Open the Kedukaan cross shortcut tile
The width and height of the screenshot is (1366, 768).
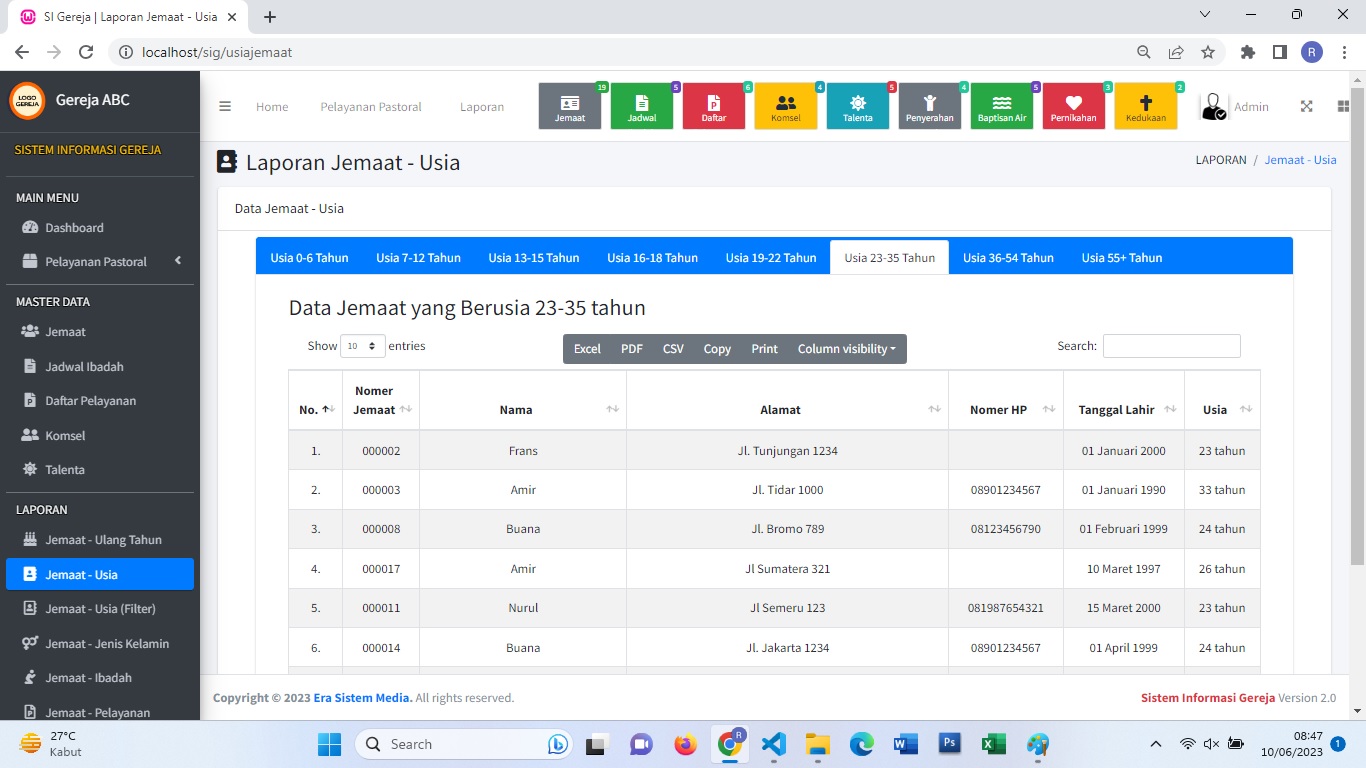click(x=1146, y=106)
